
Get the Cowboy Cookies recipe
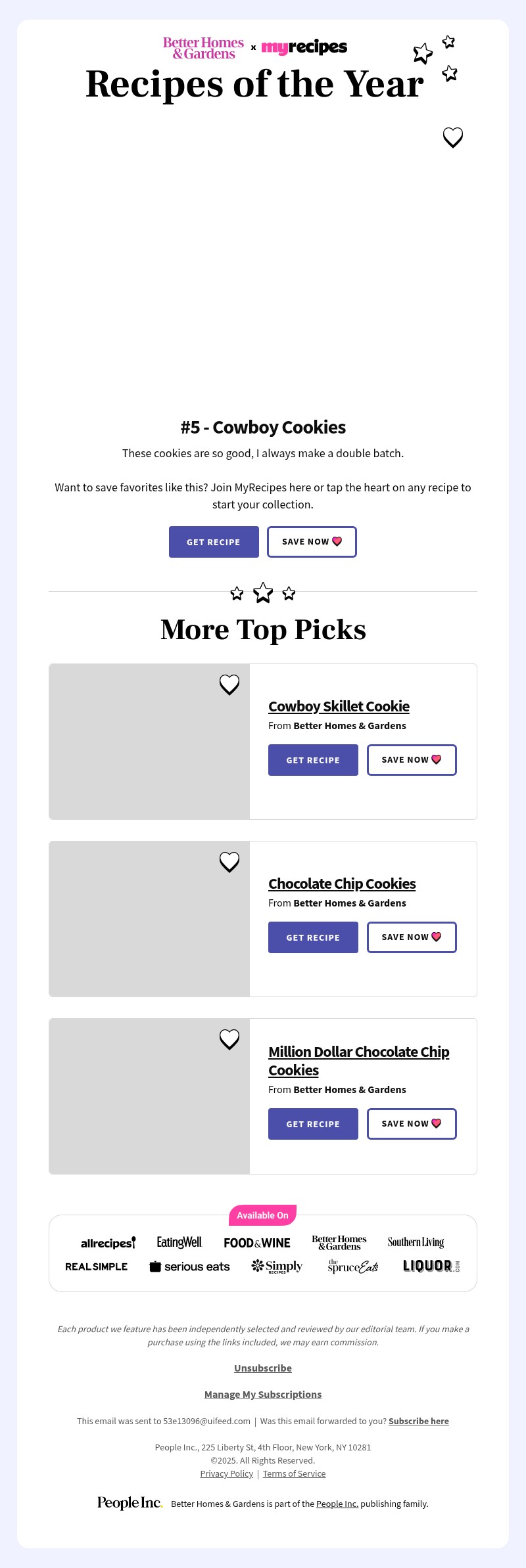pos(214,542)
